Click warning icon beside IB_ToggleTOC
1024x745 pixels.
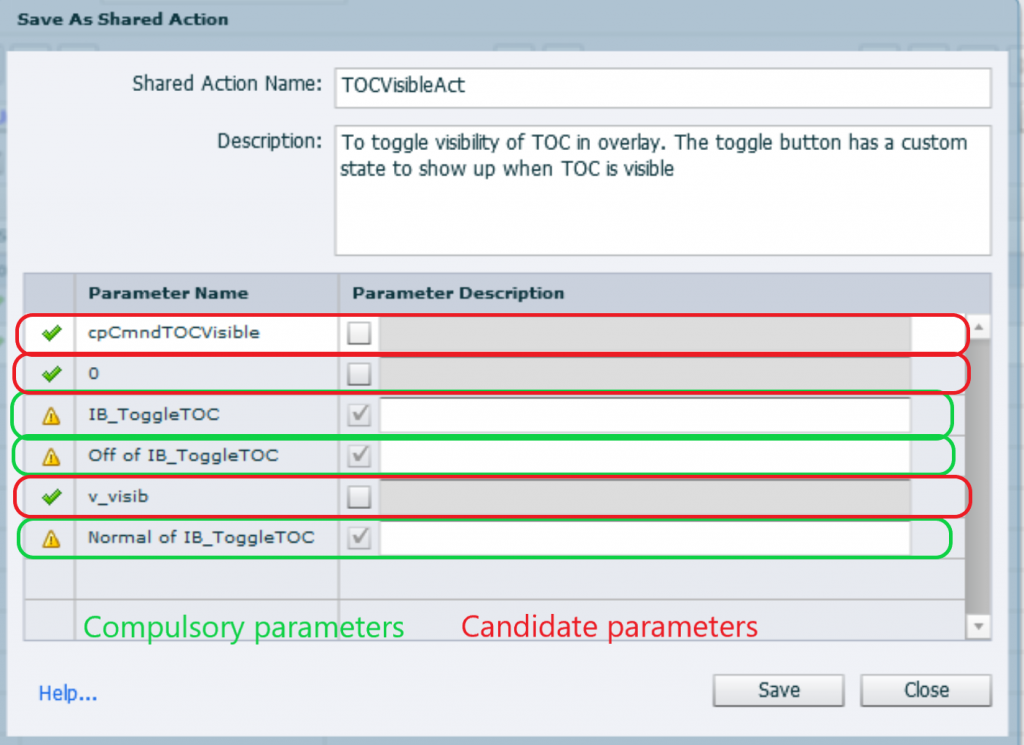click(51, 416)
